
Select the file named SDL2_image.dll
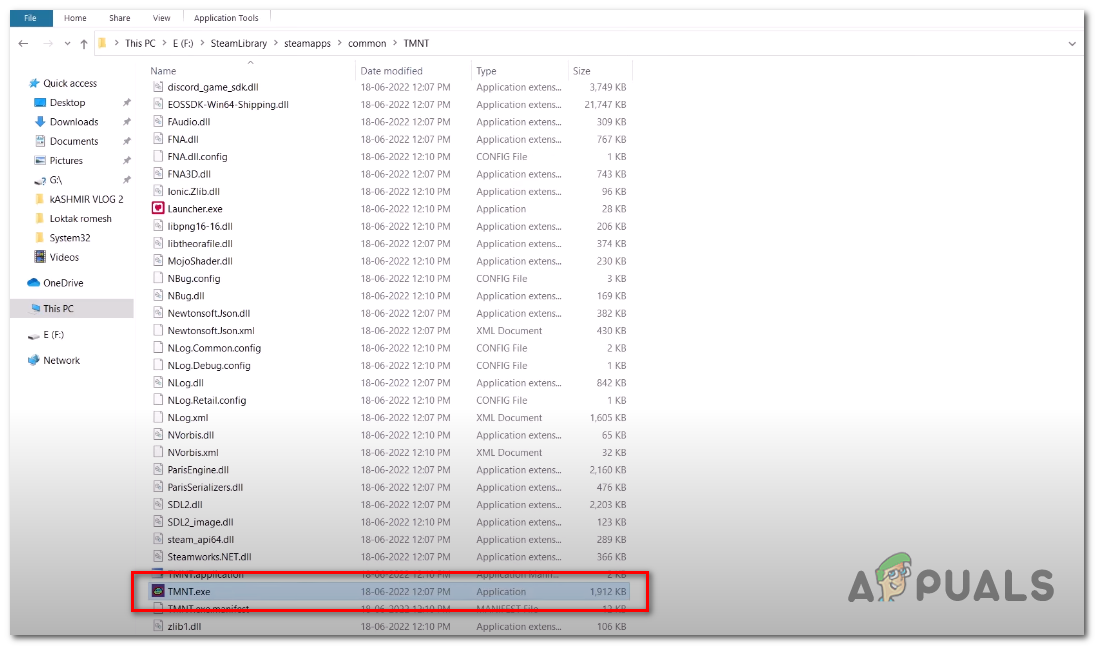(200, 522)
